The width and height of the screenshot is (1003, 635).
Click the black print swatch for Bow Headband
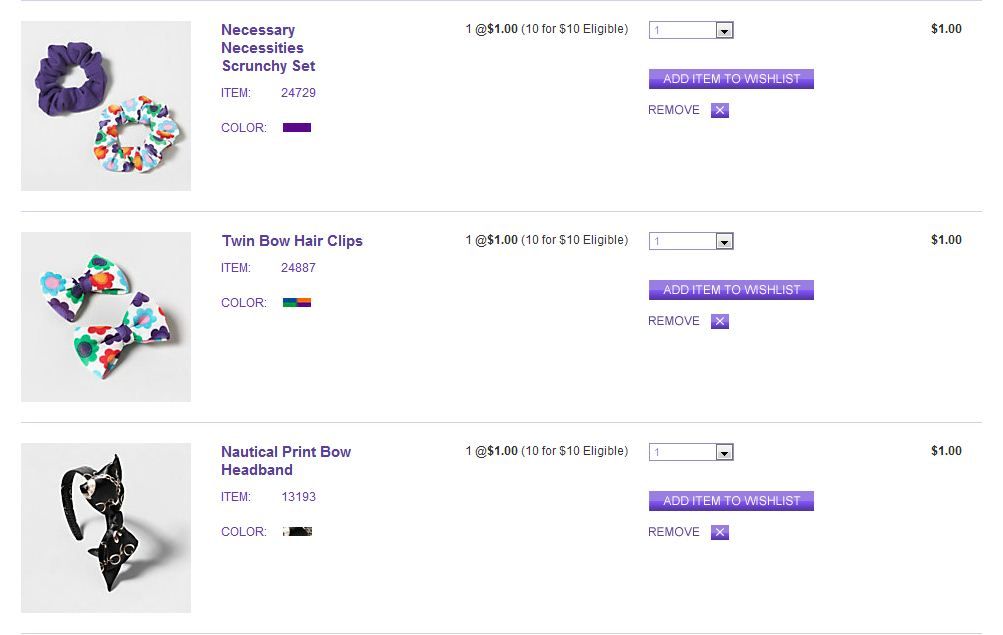(297, 532)
